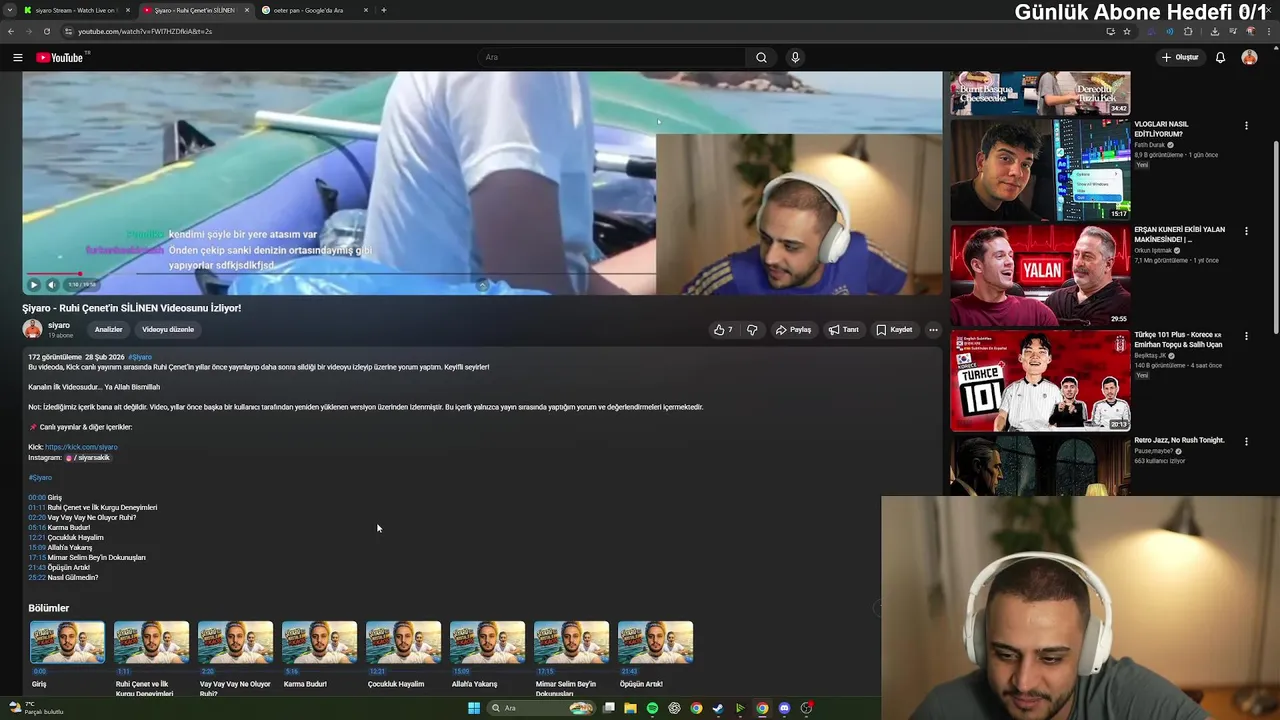Open the siyaro channel avatar

click(x=32, y=329)
